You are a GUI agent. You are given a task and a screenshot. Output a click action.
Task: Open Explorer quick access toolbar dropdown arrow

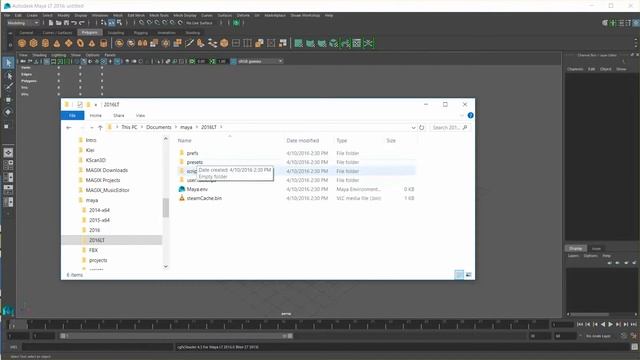point(96,105)
